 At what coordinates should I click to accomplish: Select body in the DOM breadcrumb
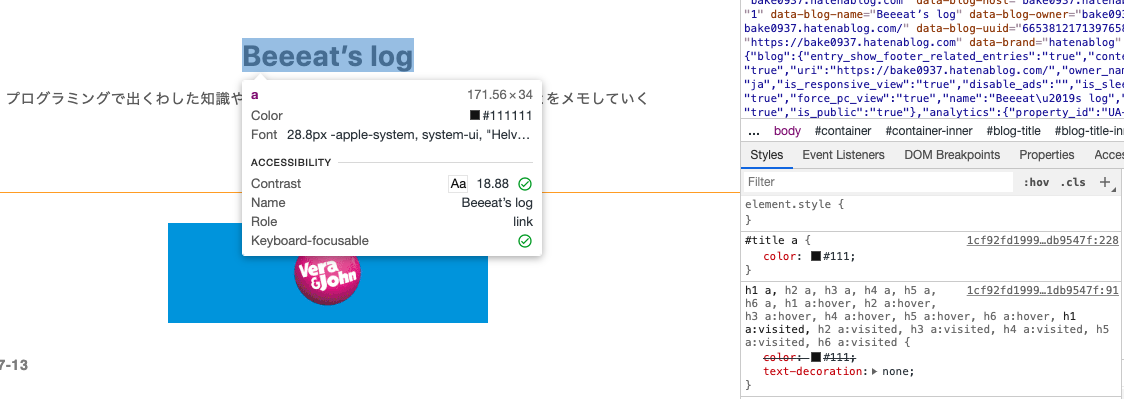point(787,131)
